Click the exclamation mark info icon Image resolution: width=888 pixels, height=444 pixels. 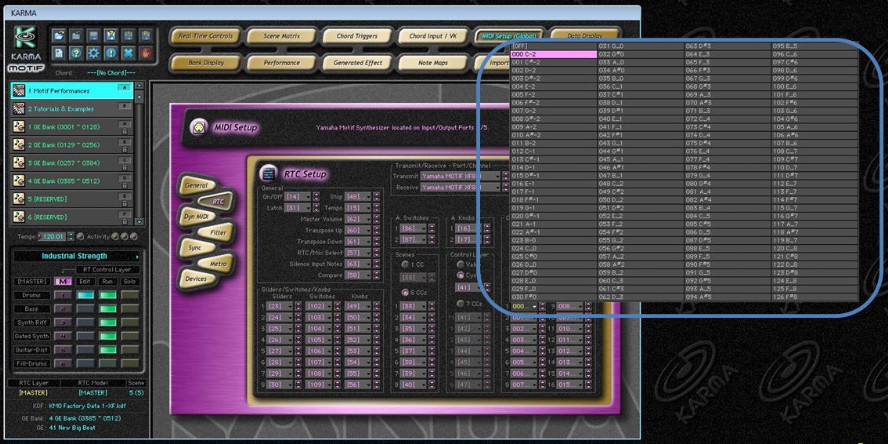pyautogui.click(x=111, y=53)
